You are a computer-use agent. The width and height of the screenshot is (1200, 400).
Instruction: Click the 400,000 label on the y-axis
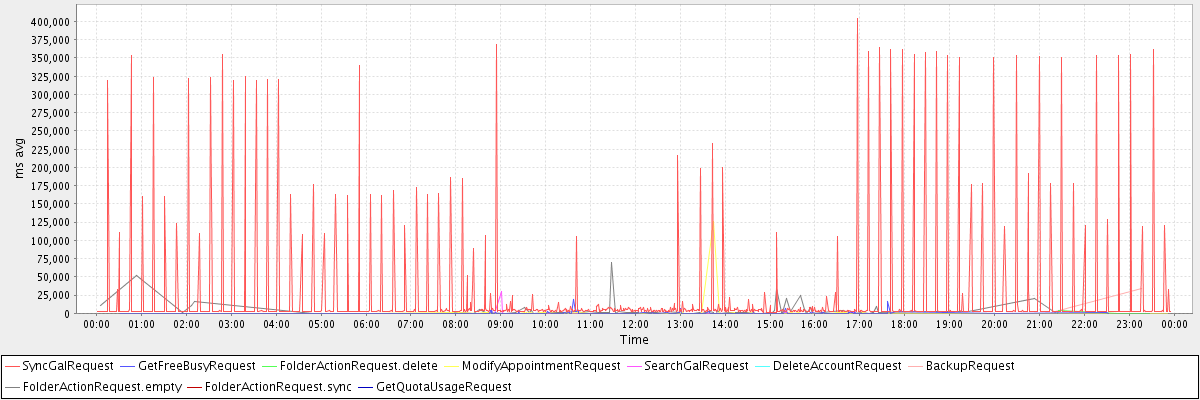coord(49,21)
